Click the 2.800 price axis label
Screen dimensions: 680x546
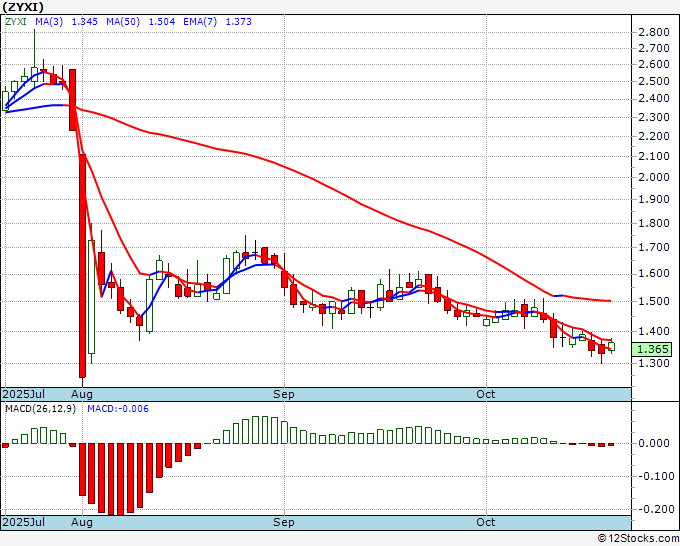654,32
